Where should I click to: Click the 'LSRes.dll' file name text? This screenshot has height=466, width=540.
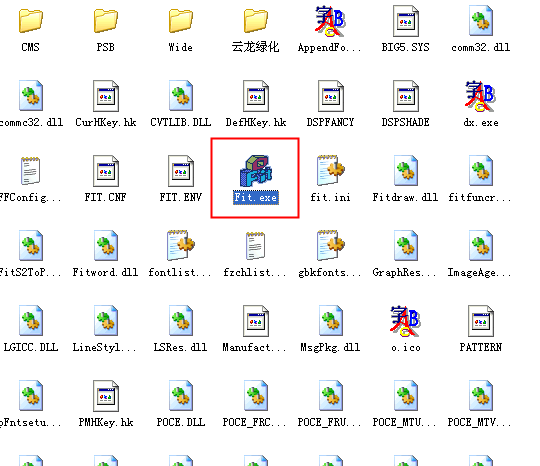coord(181,347)
